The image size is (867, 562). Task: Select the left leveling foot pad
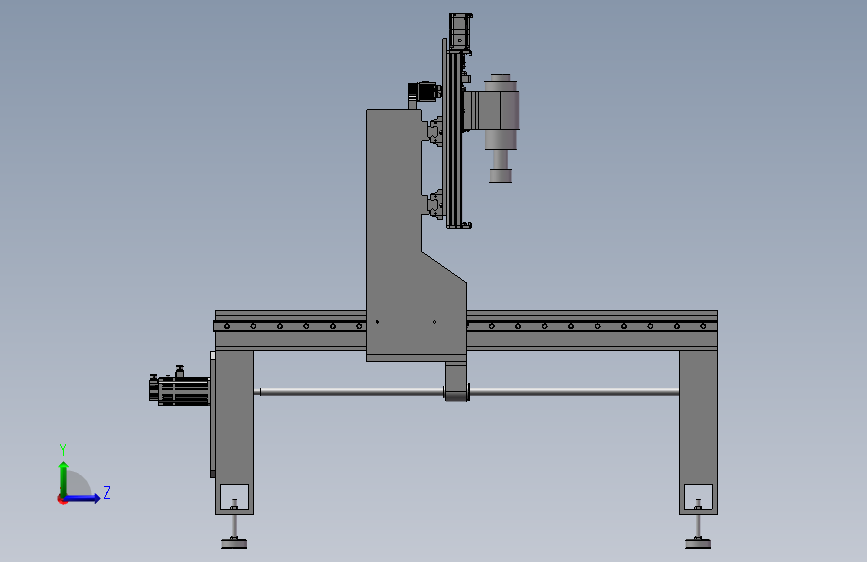click(234, 544)
